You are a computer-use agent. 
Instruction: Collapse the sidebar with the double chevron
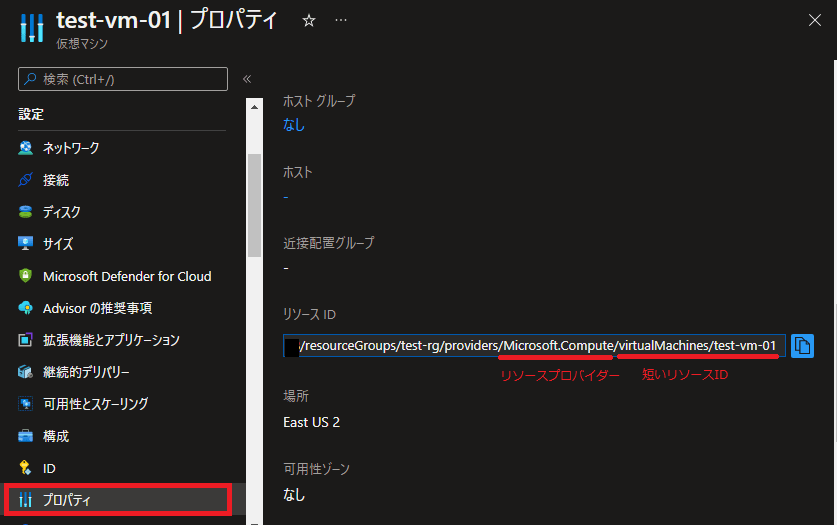(247, 79)
